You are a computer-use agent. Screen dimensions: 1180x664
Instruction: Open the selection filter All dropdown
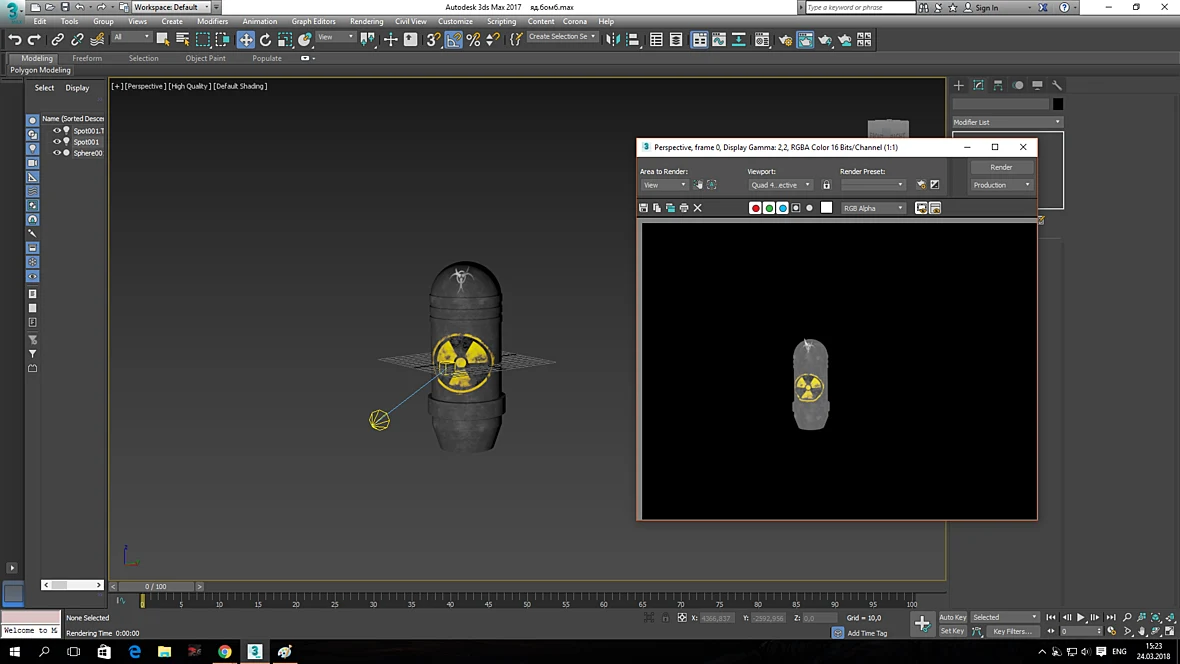(x=131, y=37)
